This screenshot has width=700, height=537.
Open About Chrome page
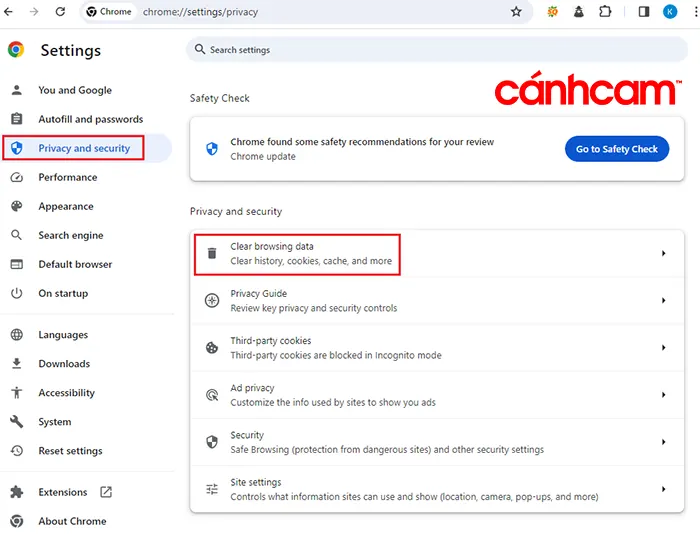coord(72,521)
